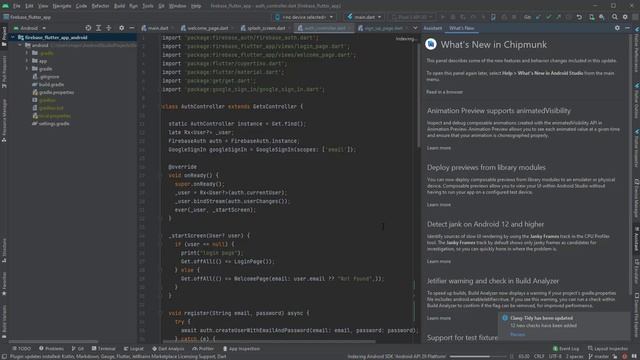Open the App Inspection tool window
The image size is (640, 360).
tap(241, 349)
